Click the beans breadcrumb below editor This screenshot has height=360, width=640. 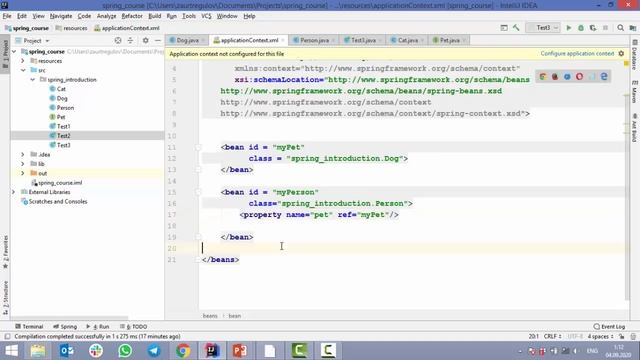[x=210, y=316]
